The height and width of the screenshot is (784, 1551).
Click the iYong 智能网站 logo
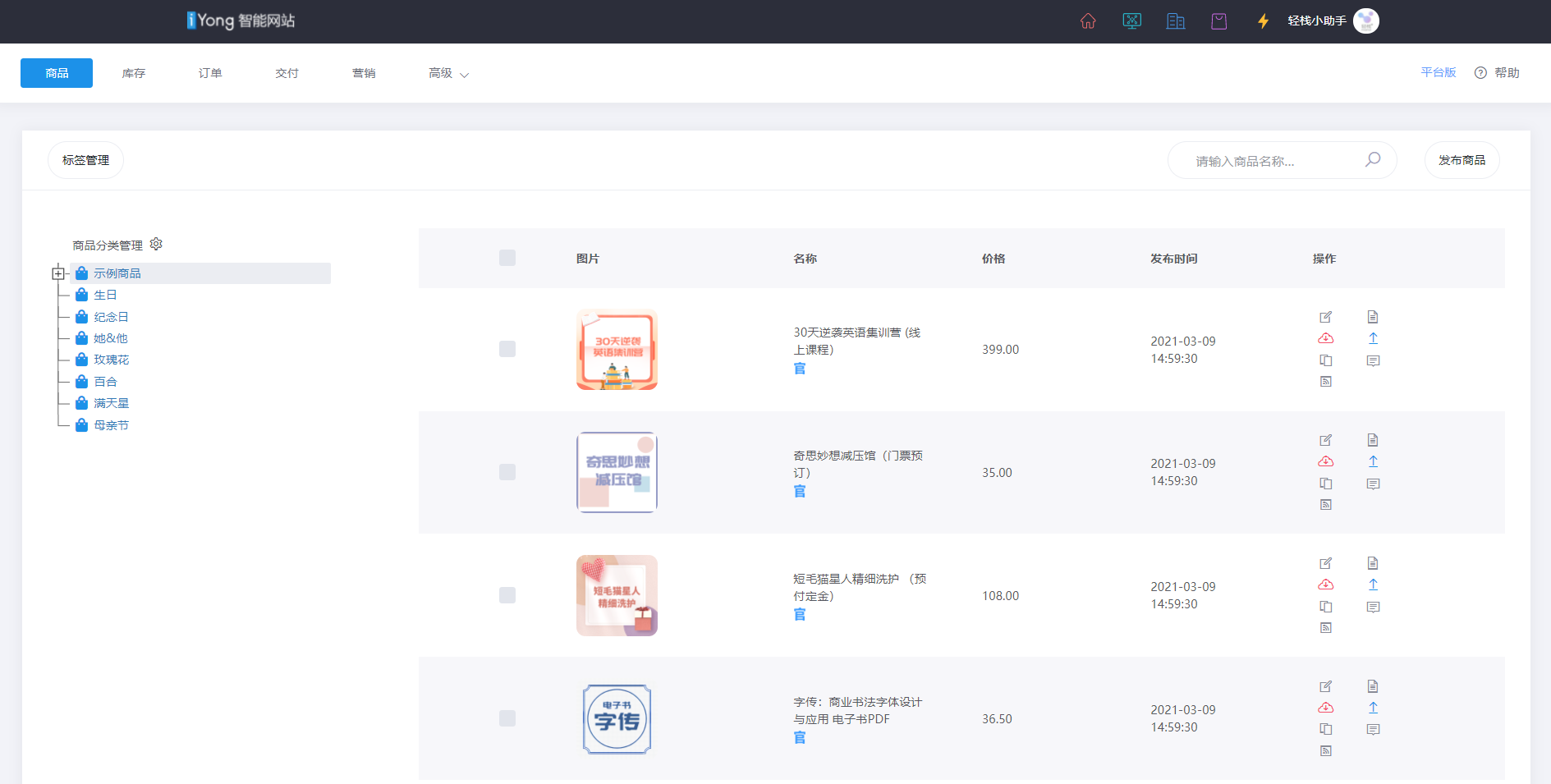[241, 21]
